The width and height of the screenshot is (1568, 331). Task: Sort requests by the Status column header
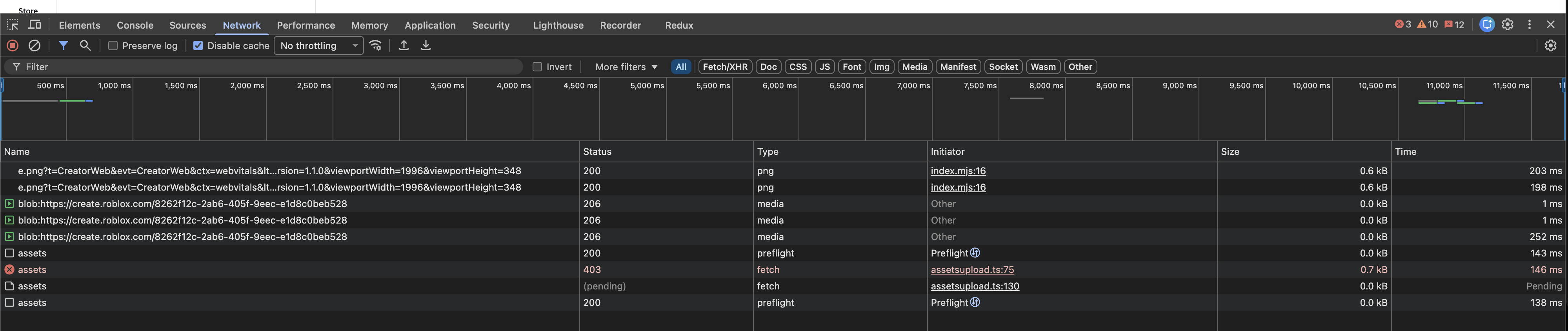[x=666, y=151]
